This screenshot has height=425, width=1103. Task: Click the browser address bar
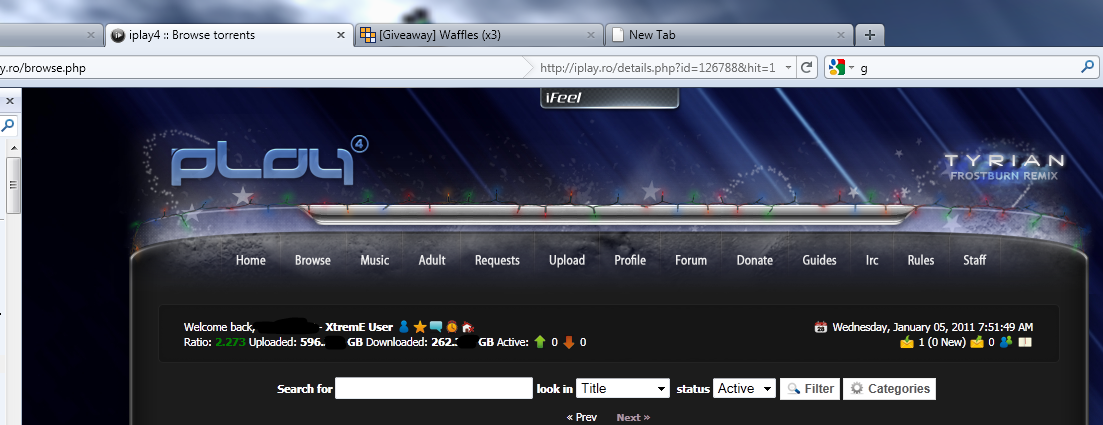(260, 68)
